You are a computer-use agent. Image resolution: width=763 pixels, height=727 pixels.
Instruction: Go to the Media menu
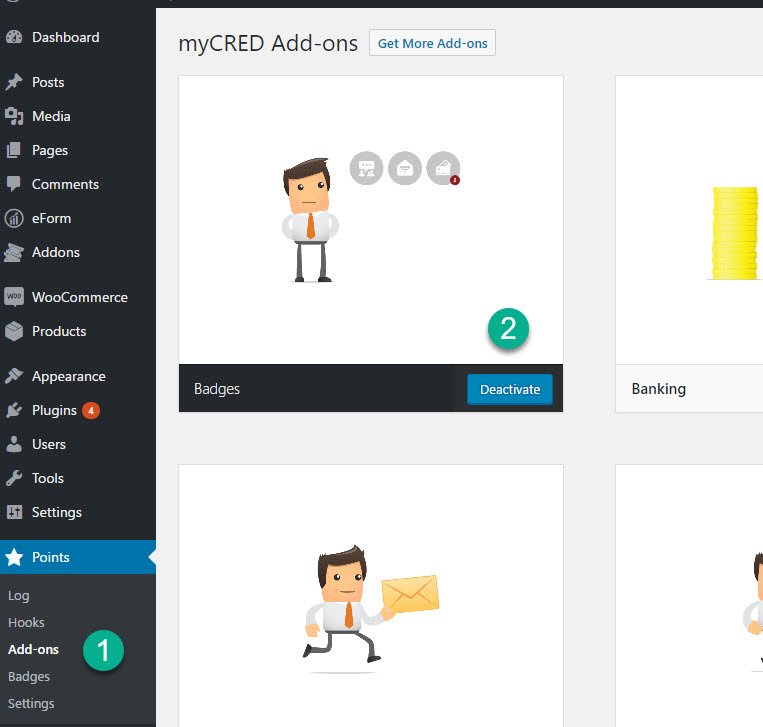[78, 116]
